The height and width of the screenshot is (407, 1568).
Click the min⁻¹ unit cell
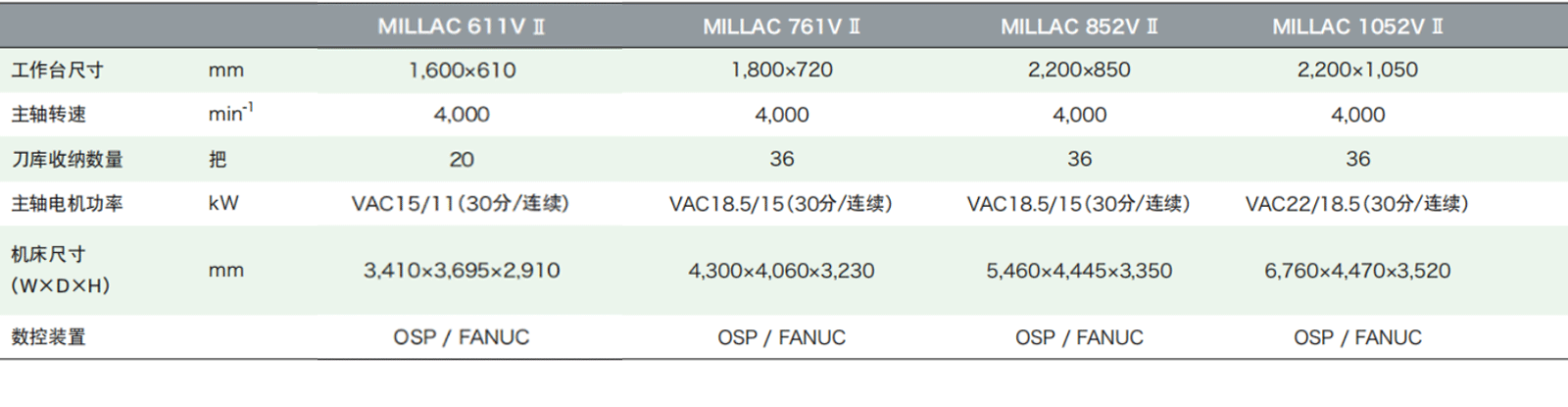(230, 114)
